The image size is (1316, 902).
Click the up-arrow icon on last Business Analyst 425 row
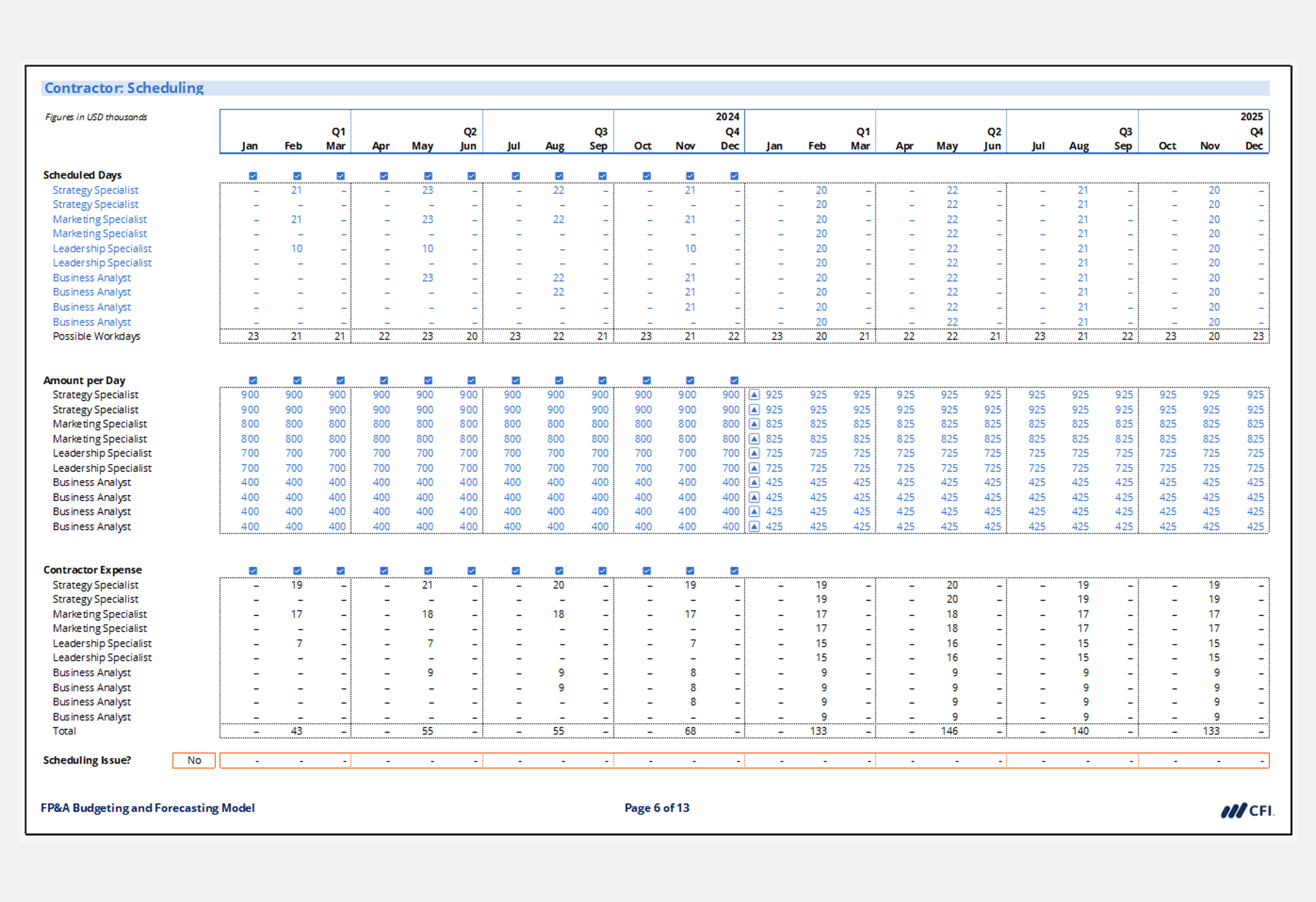click(x=754, y=527)
